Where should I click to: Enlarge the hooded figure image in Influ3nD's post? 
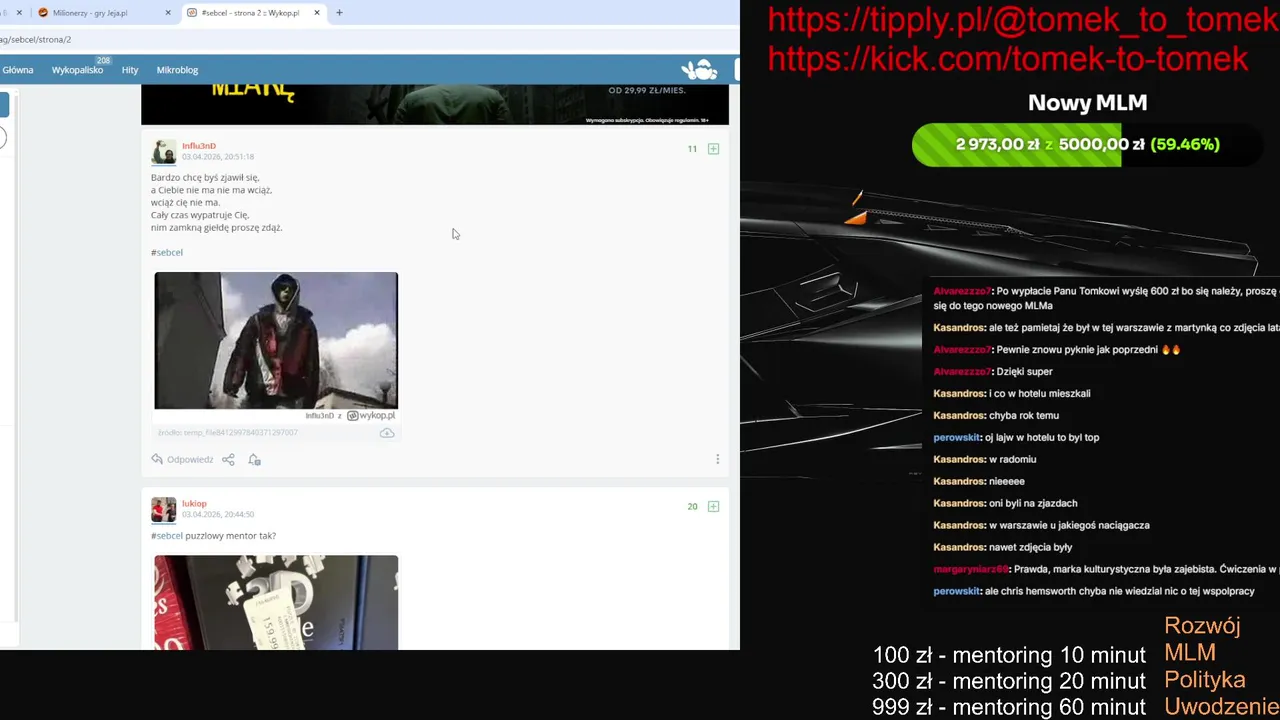(x=276, y=341)
